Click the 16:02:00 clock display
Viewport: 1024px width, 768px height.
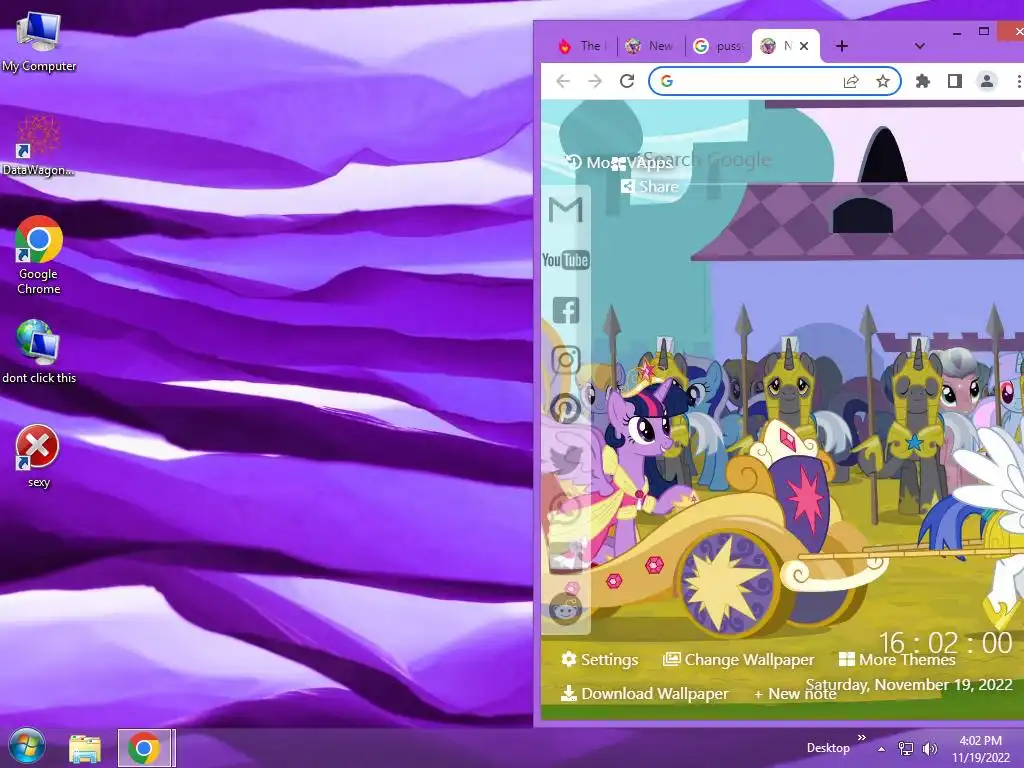pos(945,643)
